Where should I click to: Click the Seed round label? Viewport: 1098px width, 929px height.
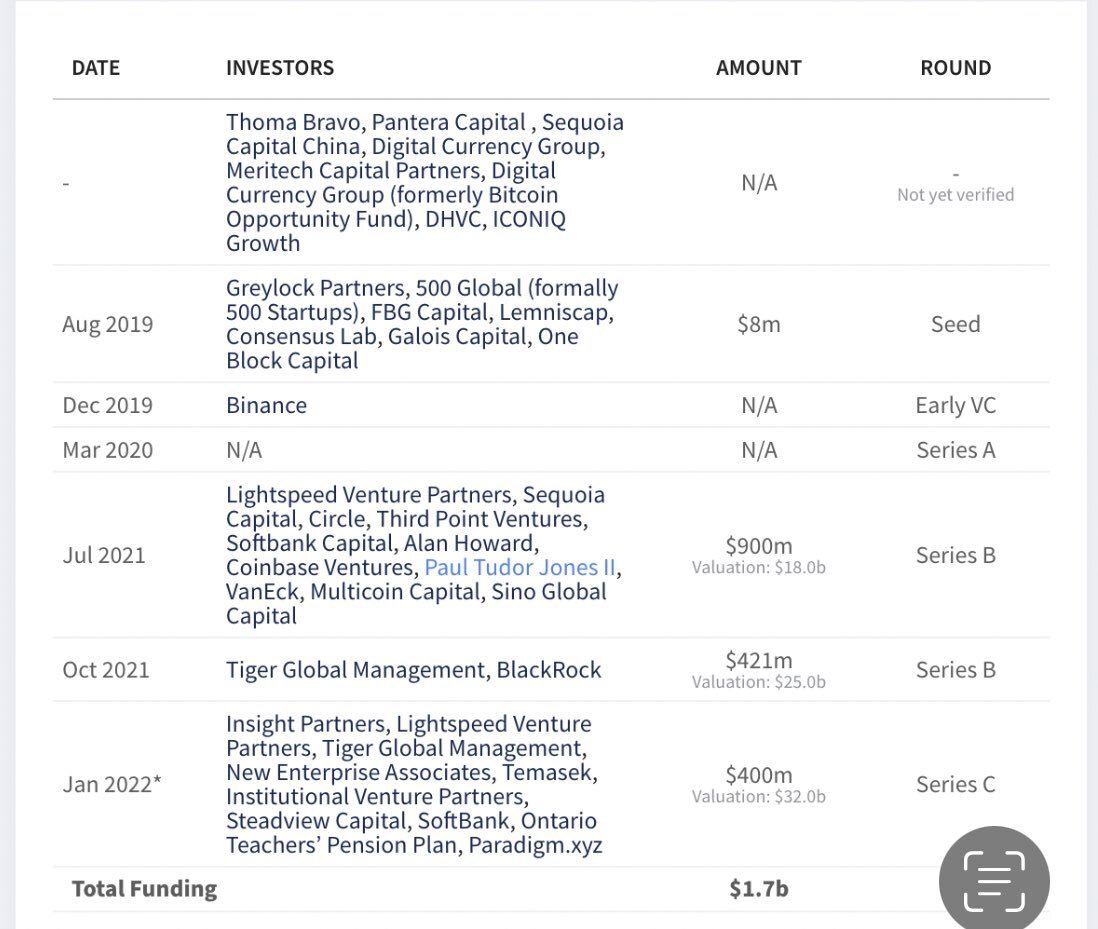955,324
